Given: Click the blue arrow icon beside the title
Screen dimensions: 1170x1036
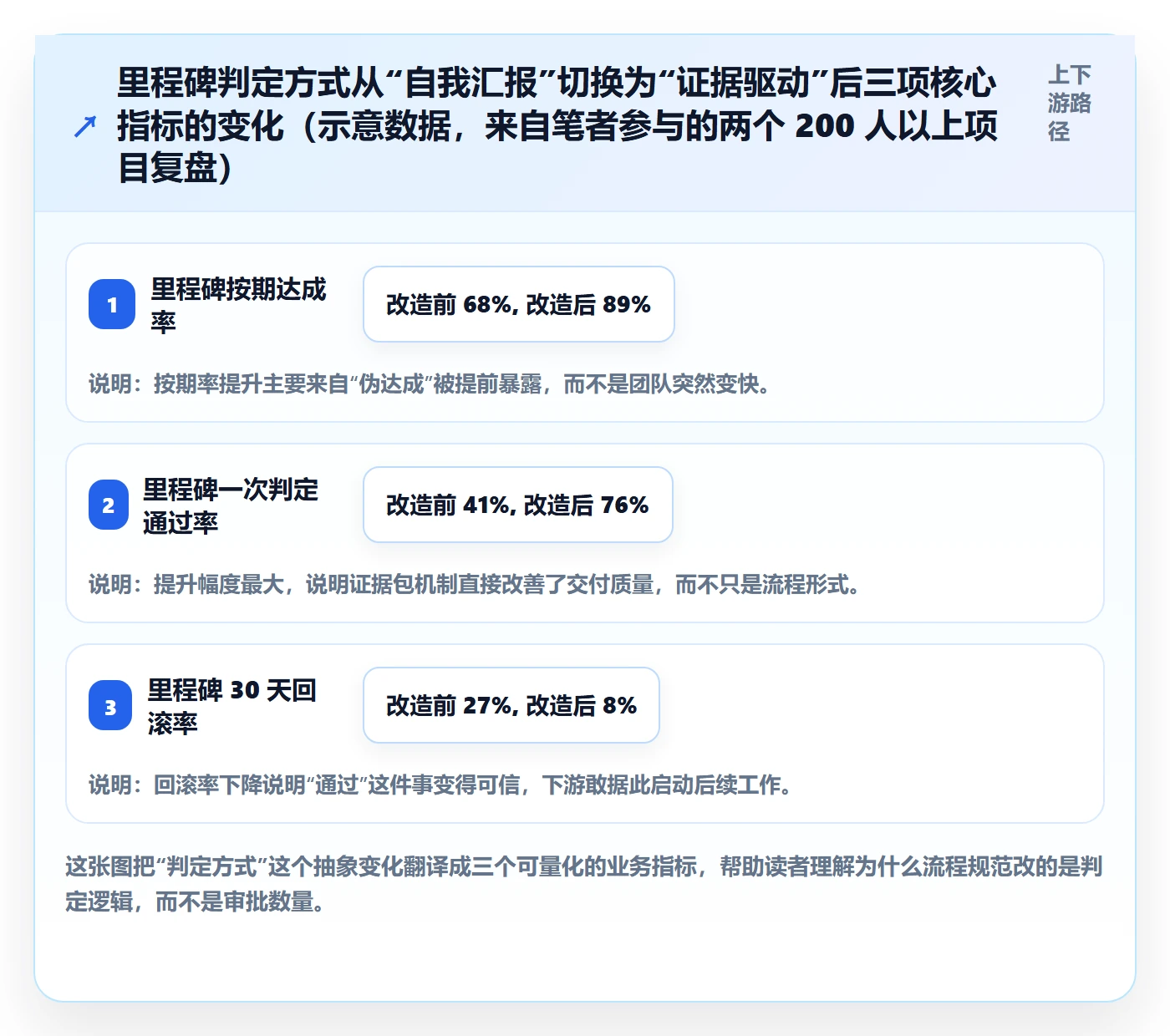Looking at the screenshot, I should click(85, 126).
